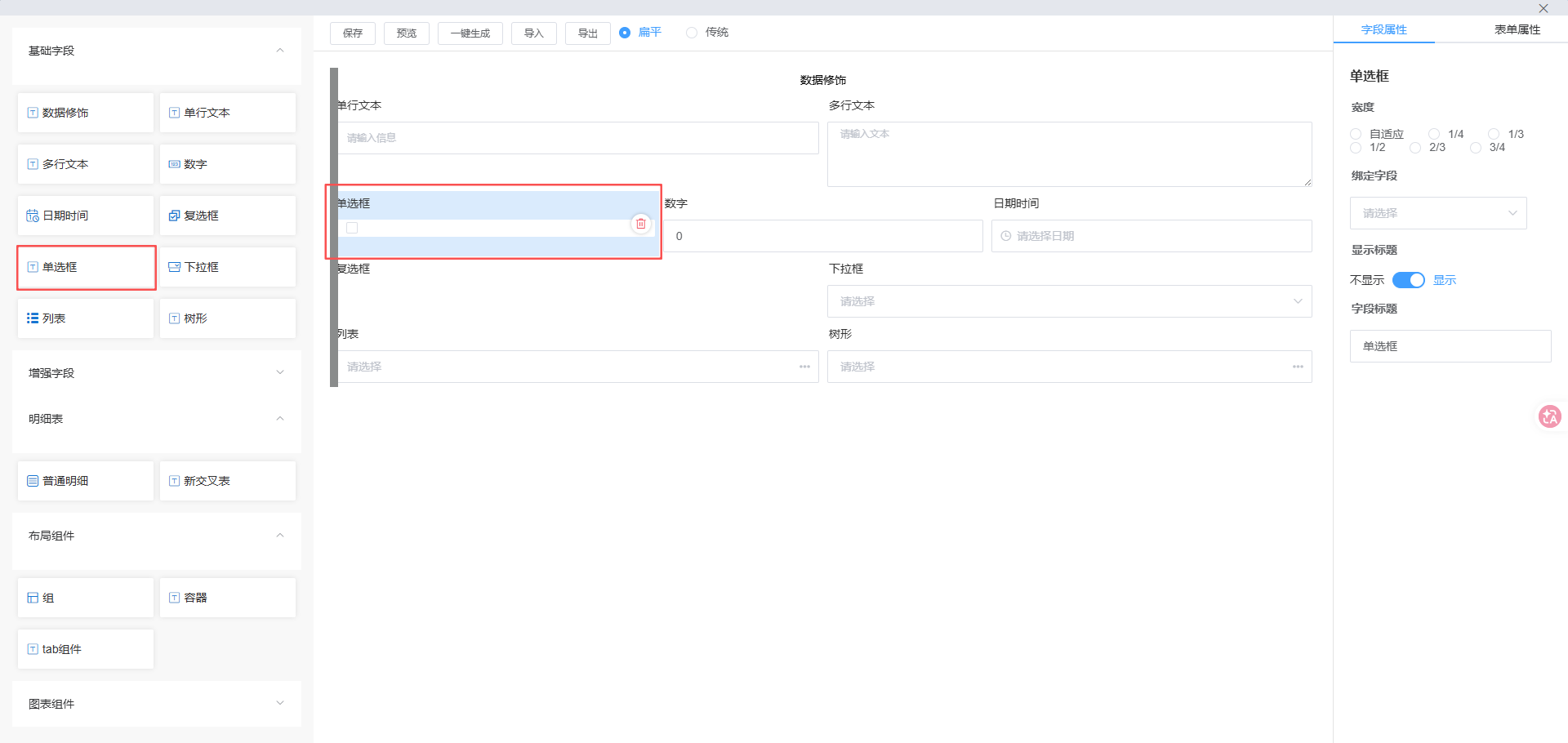Delete the selected 单选框 field with trash icon
This screenshot has height=743, width=1568.
tap(641, 224)
